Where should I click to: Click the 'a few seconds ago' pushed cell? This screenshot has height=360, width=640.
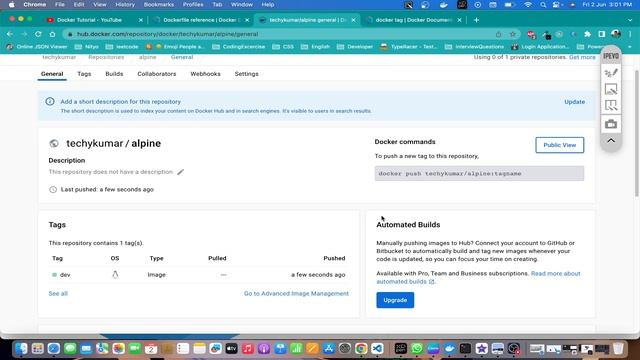click(318, 275)
